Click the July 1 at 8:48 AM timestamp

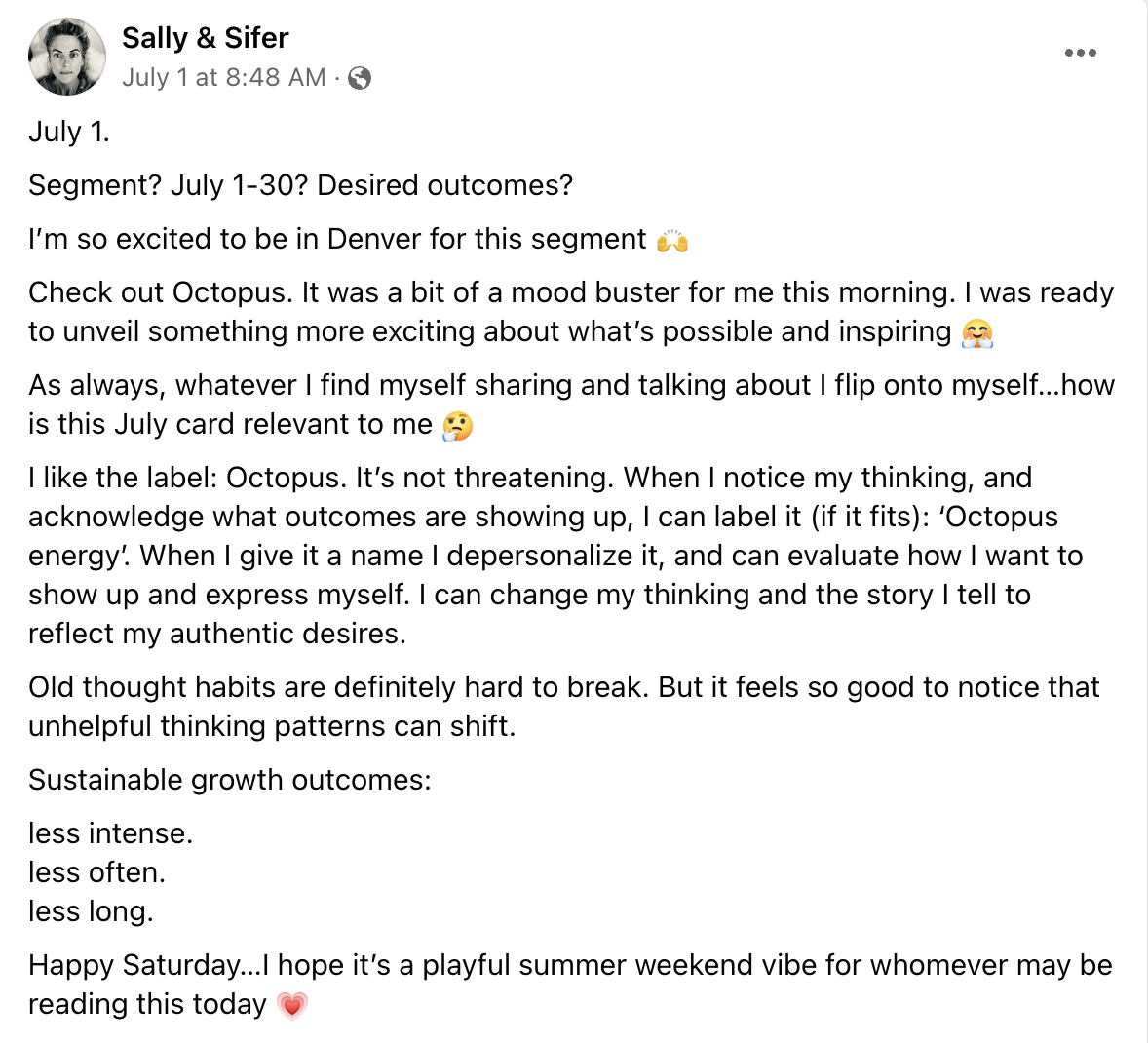[223, 78]
